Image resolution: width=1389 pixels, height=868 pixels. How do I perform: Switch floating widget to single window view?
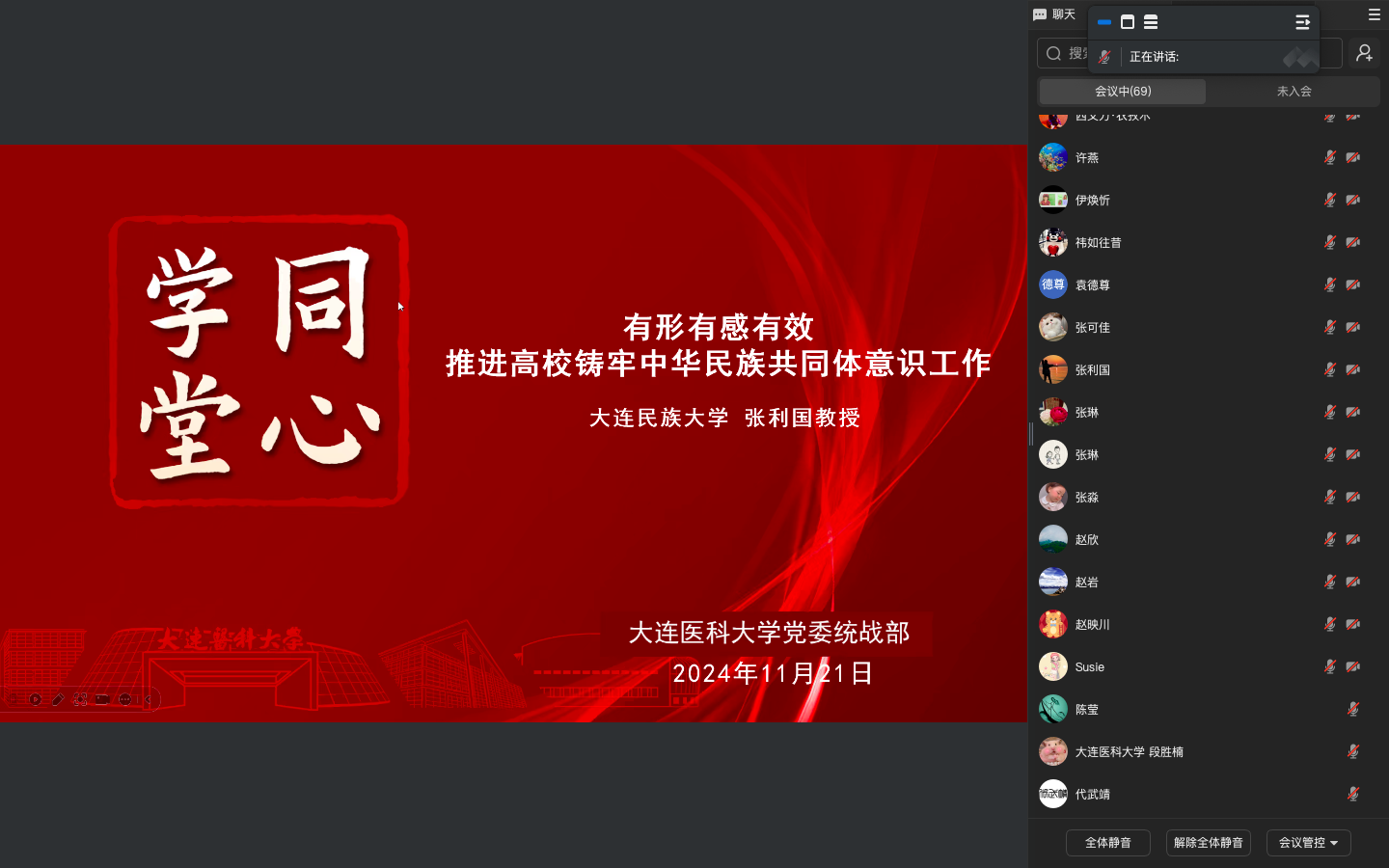(1128, 22)
